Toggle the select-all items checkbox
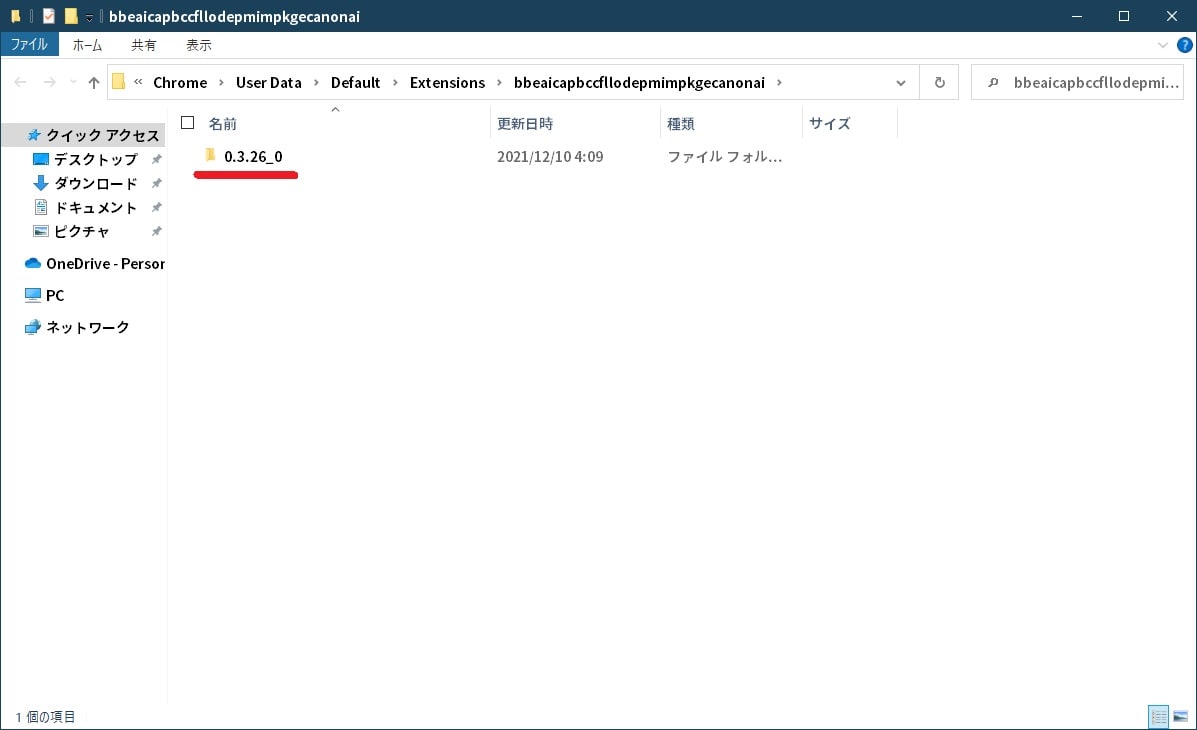This screenshot has width=1197, height=730. (188, 122)
